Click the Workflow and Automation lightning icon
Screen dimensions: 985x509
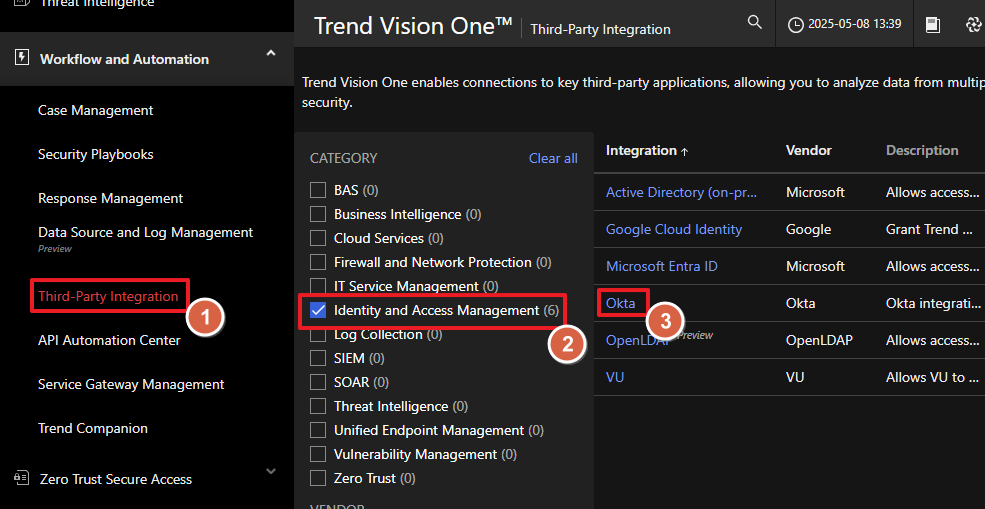(22, 58)
